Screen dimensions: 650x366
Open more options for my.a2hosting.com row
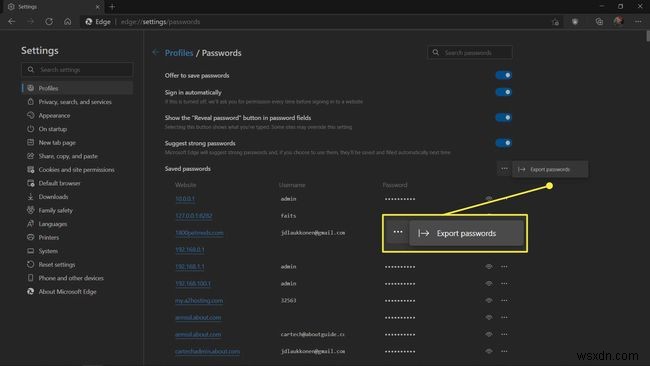(504, 301)
